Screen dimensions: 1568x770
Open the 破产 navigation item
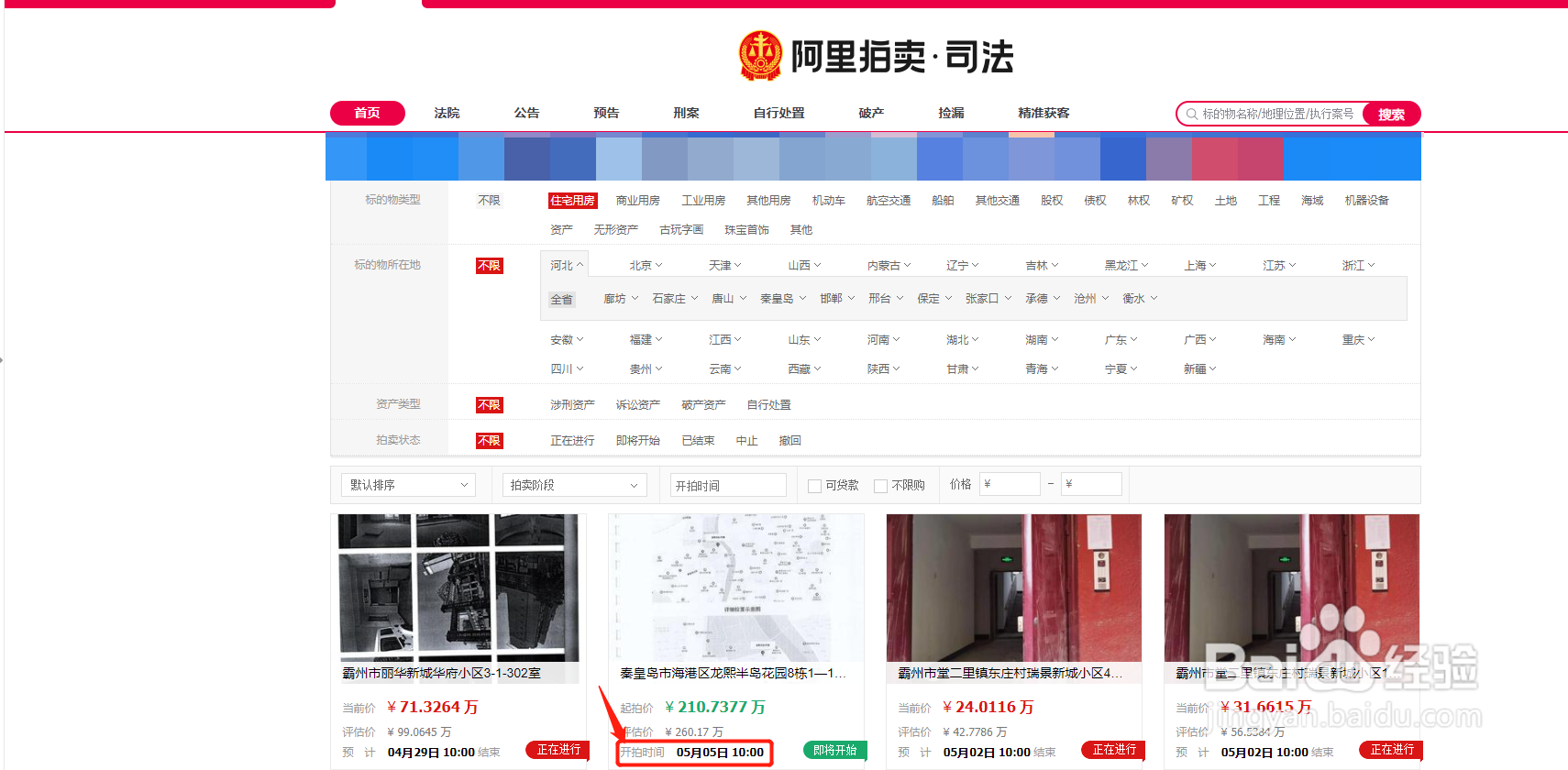coord(871,113)
